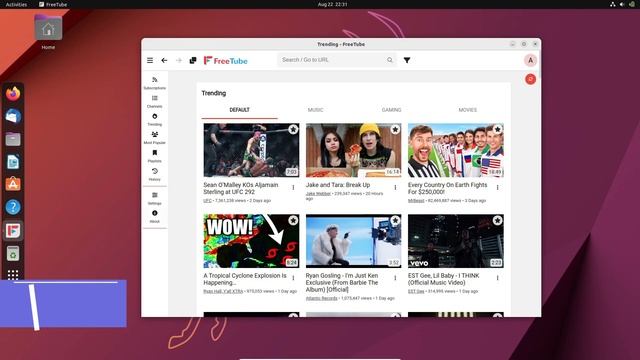Favorite the EST Gee video star
The width and height of the screenshot is (640, 360).
497,220
